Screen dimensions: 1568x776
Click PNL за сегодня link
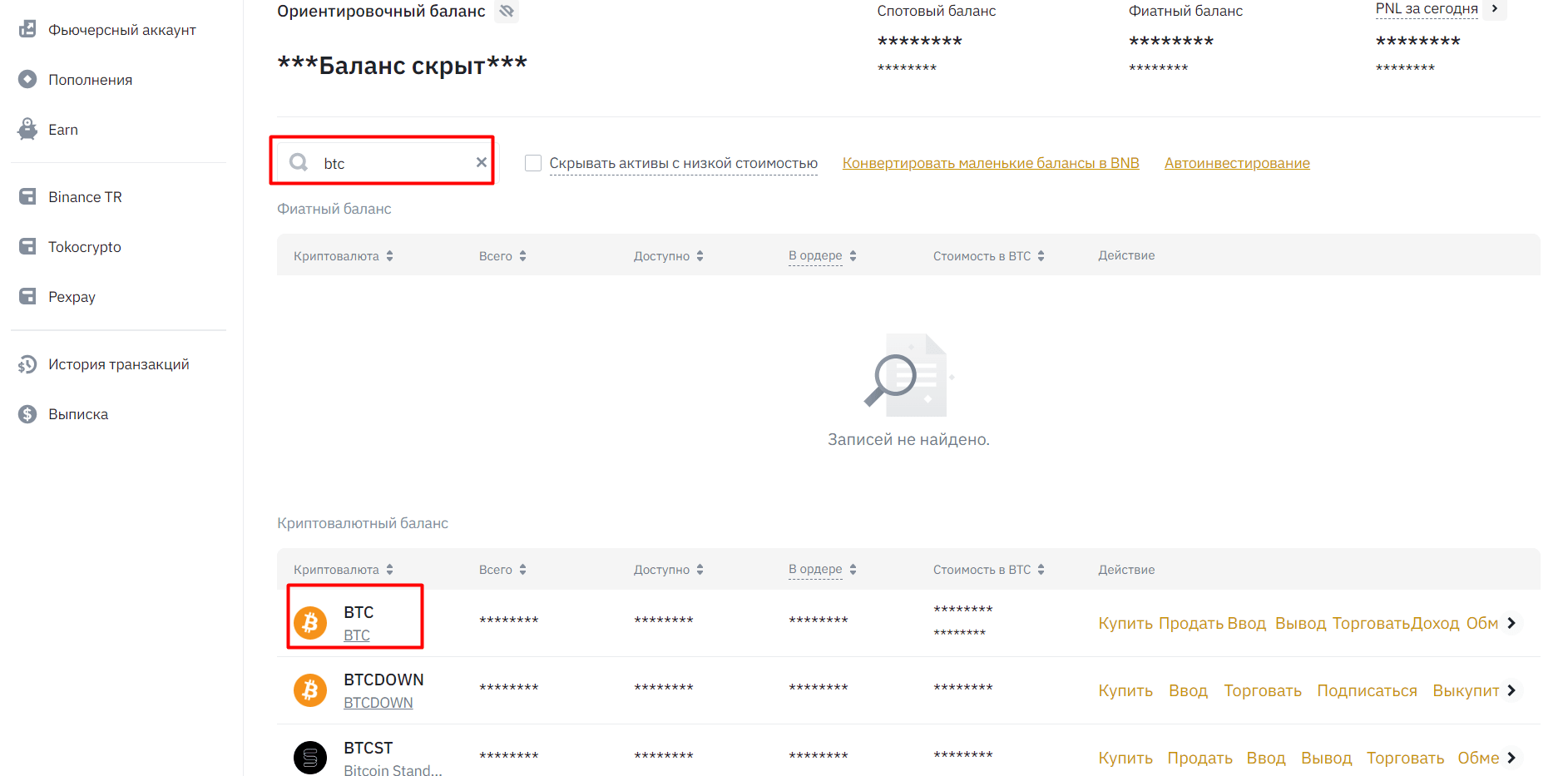click(x=1427, y=8)
